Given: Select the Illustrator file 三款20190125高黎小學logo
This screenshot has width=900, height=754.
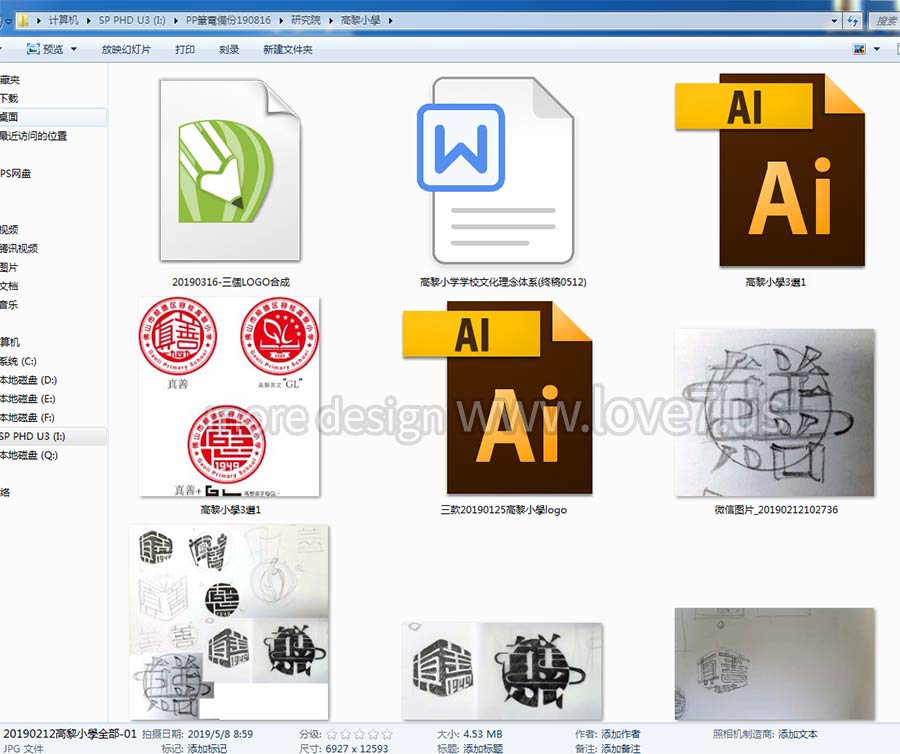Looking at the screenshot, I should pyautogui.click(x=498, y=397).
